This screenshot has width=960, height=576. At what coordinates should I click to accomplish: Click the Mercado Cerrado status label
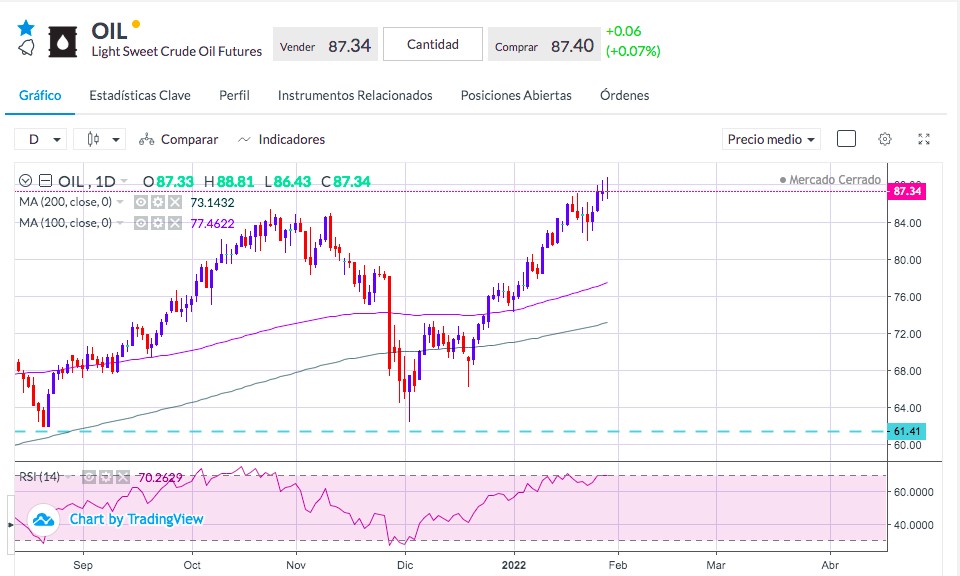830,180
